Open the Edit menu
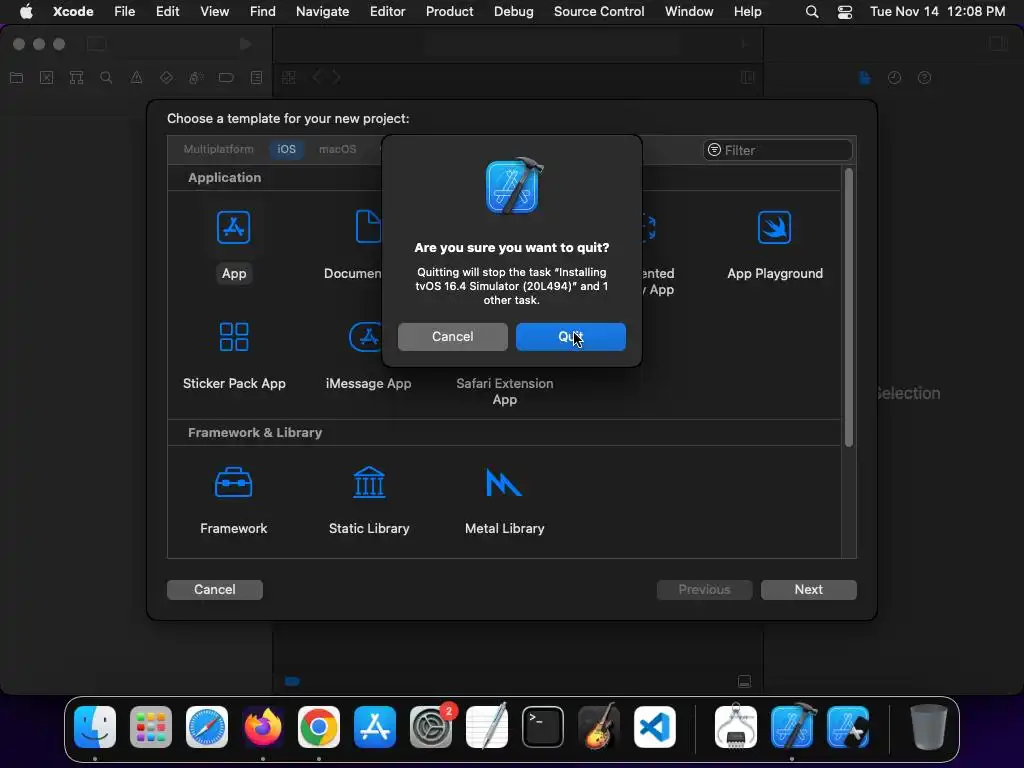Image resolution: width=1024 pixels, height=768 pixels. [167, 11]
